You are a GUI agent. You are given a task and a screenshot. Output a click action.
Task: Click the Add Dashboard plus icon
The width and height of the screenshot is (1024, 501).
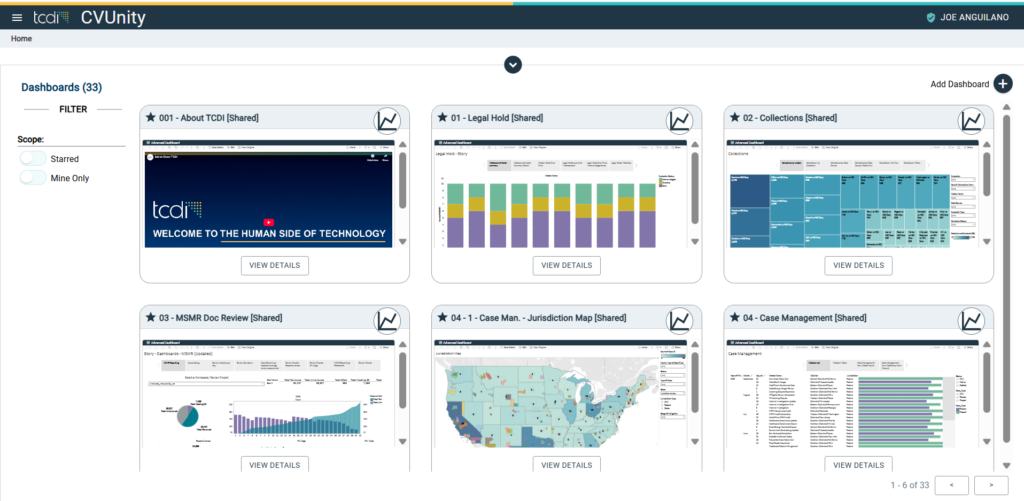1003,84
